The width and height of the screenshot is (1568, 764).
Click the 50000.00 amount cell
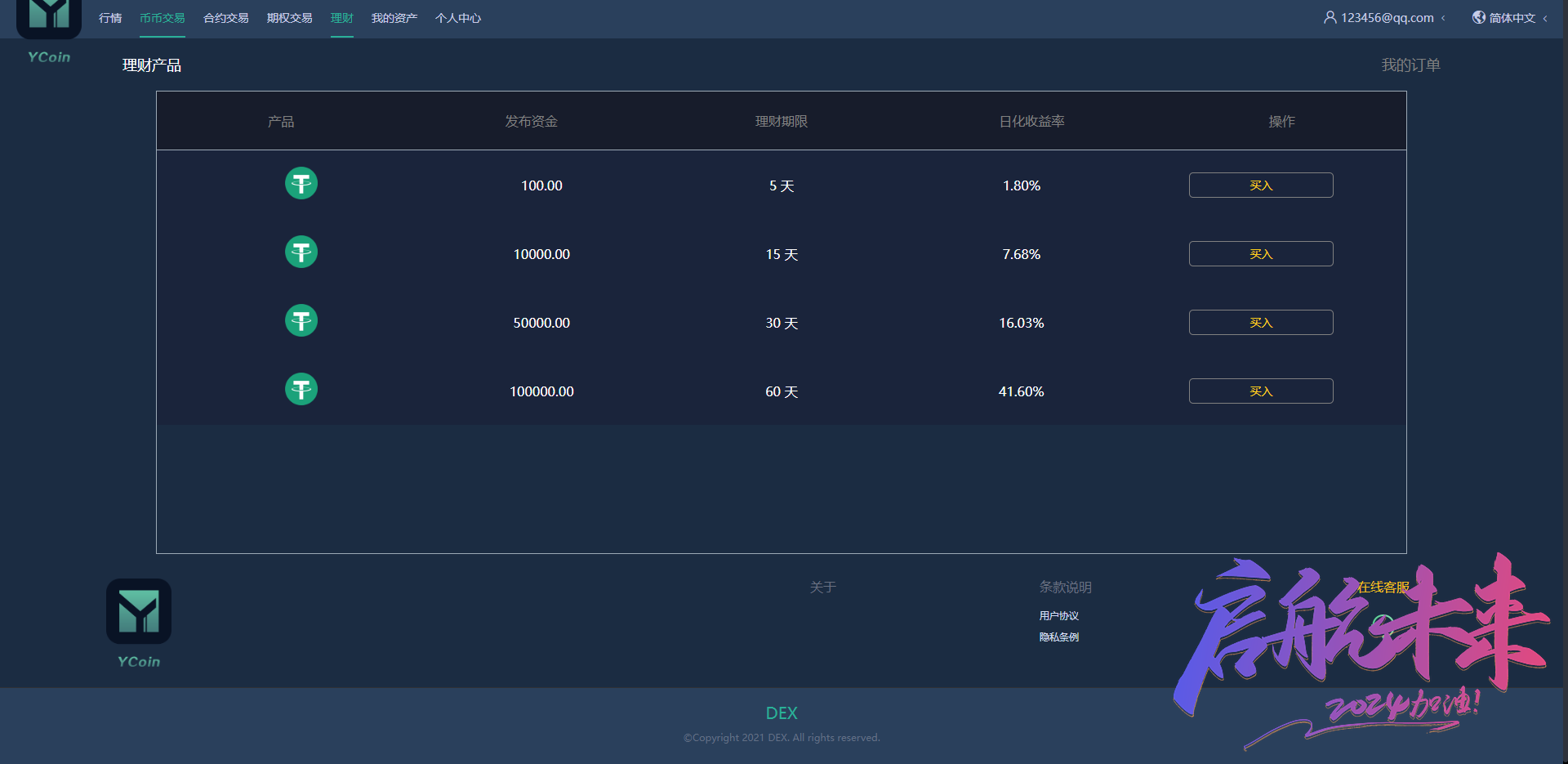coord(541,324)
